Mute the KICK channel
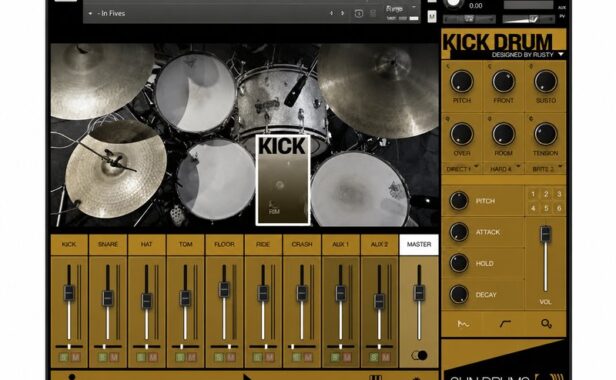 pos(76,357)
